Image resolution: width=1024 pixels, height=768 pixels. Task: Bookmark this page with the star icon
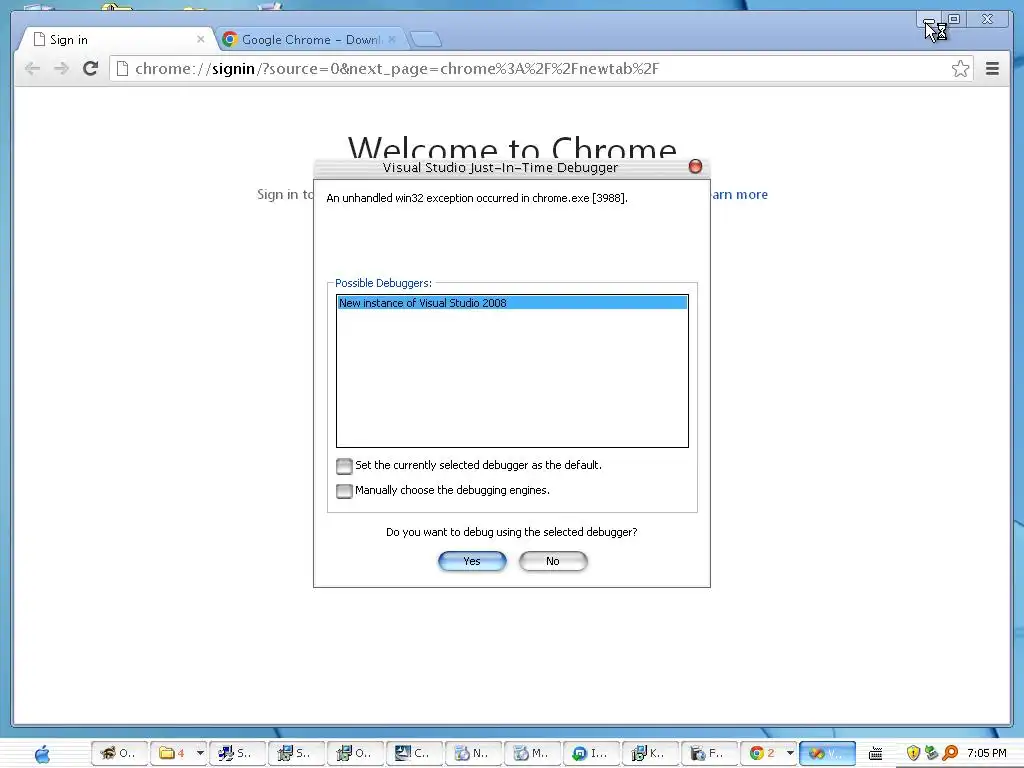coord(960,69)
